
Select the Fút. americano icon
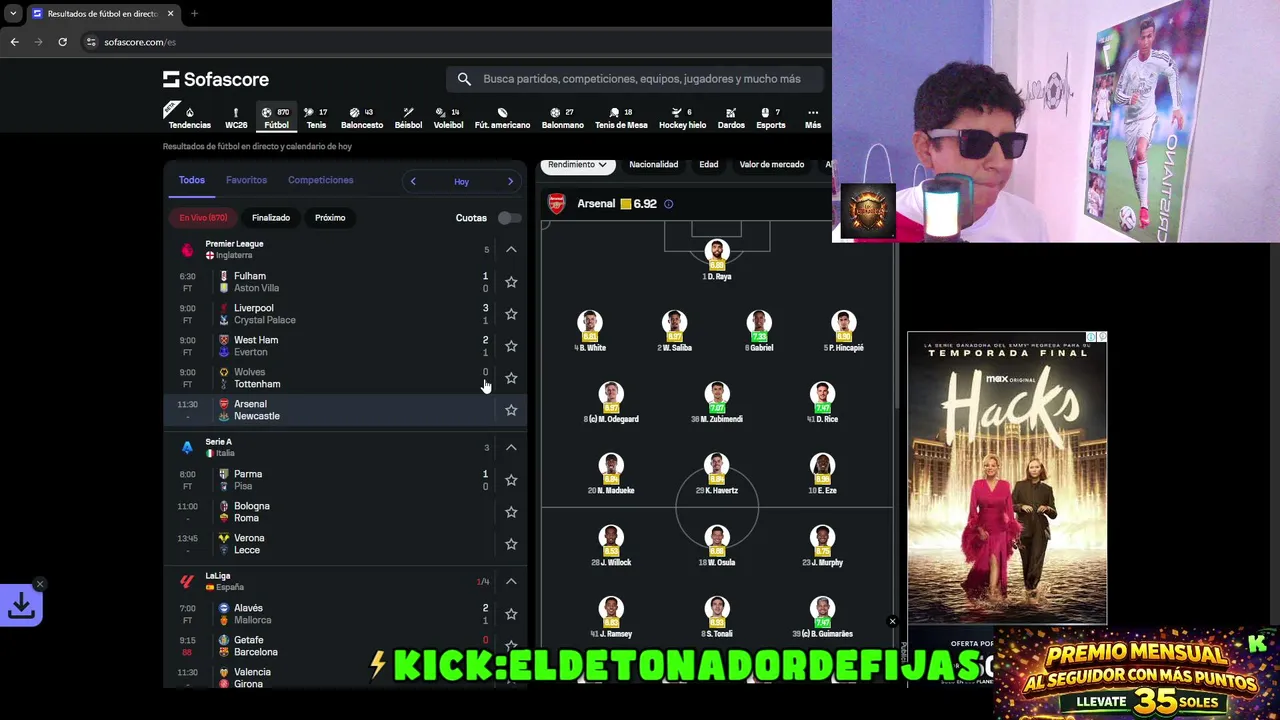[502, 118]
